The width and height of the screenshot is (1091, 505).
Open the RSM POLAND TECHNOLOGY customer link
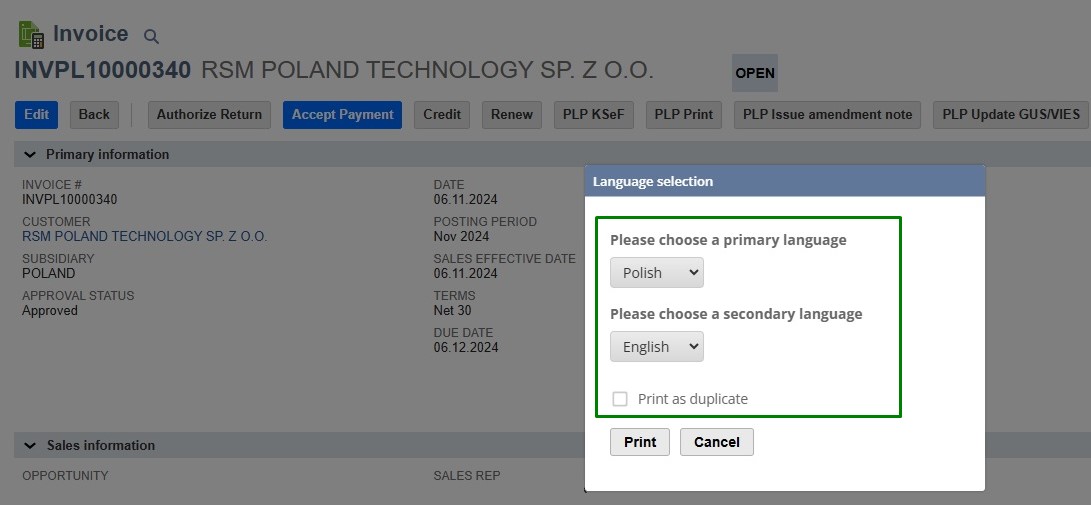[144, 237]
